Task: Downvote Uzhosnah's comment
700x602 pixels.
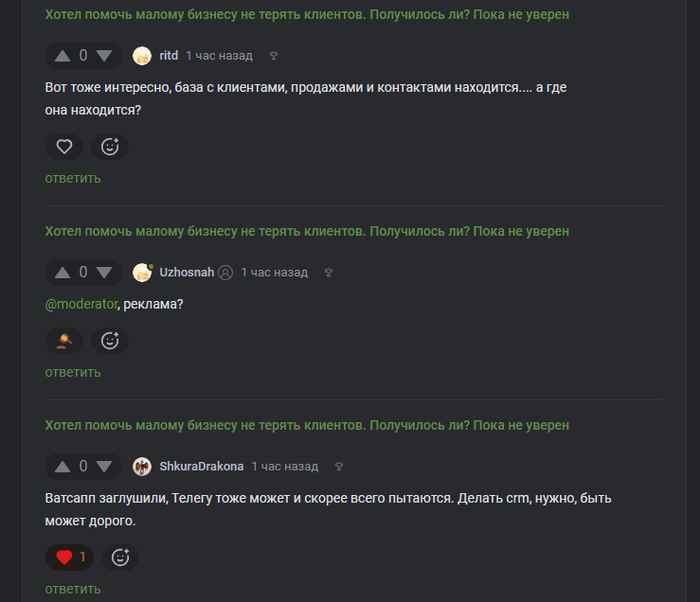Action: pyautogui.click(x=104, y=272)
